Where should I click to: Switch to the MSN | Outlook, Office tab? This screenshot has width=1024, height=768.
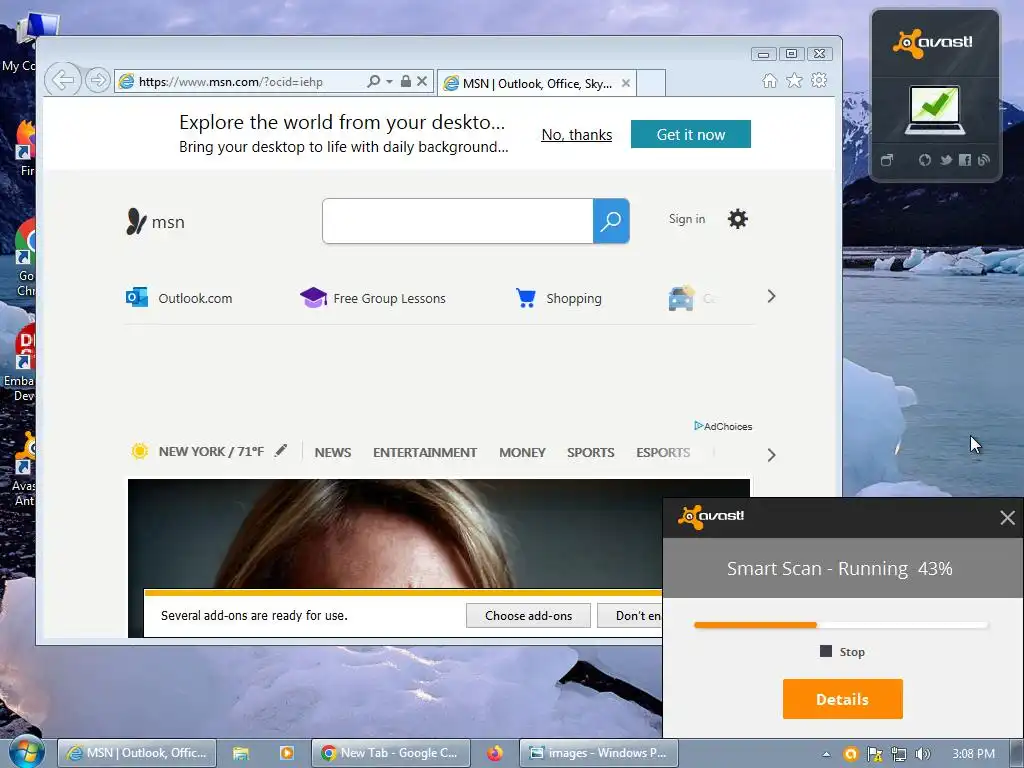click(536, 83)
